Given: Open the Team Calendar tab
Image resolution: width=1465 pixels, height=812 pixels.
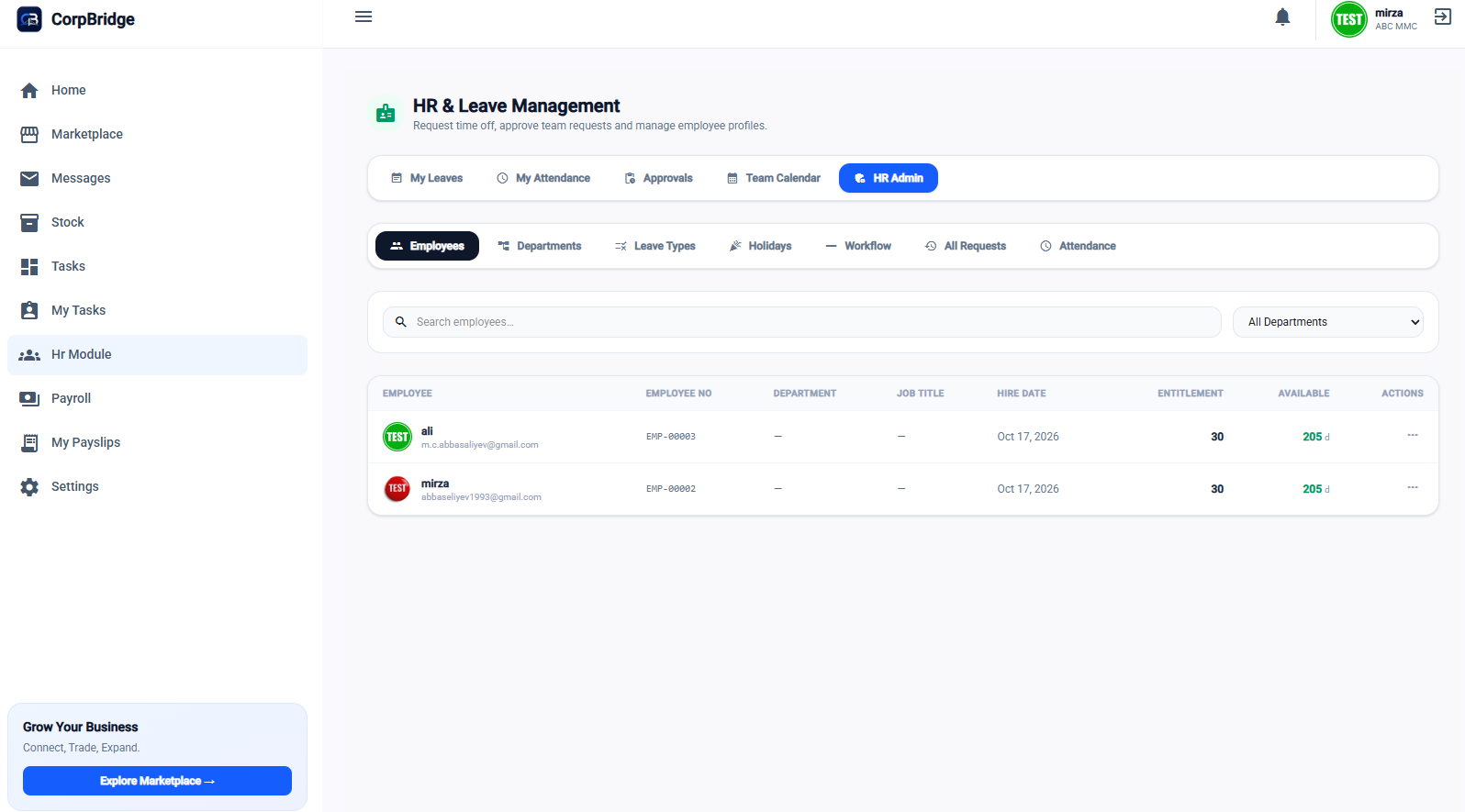Looking at the screenshot, I should coord(774,178).
